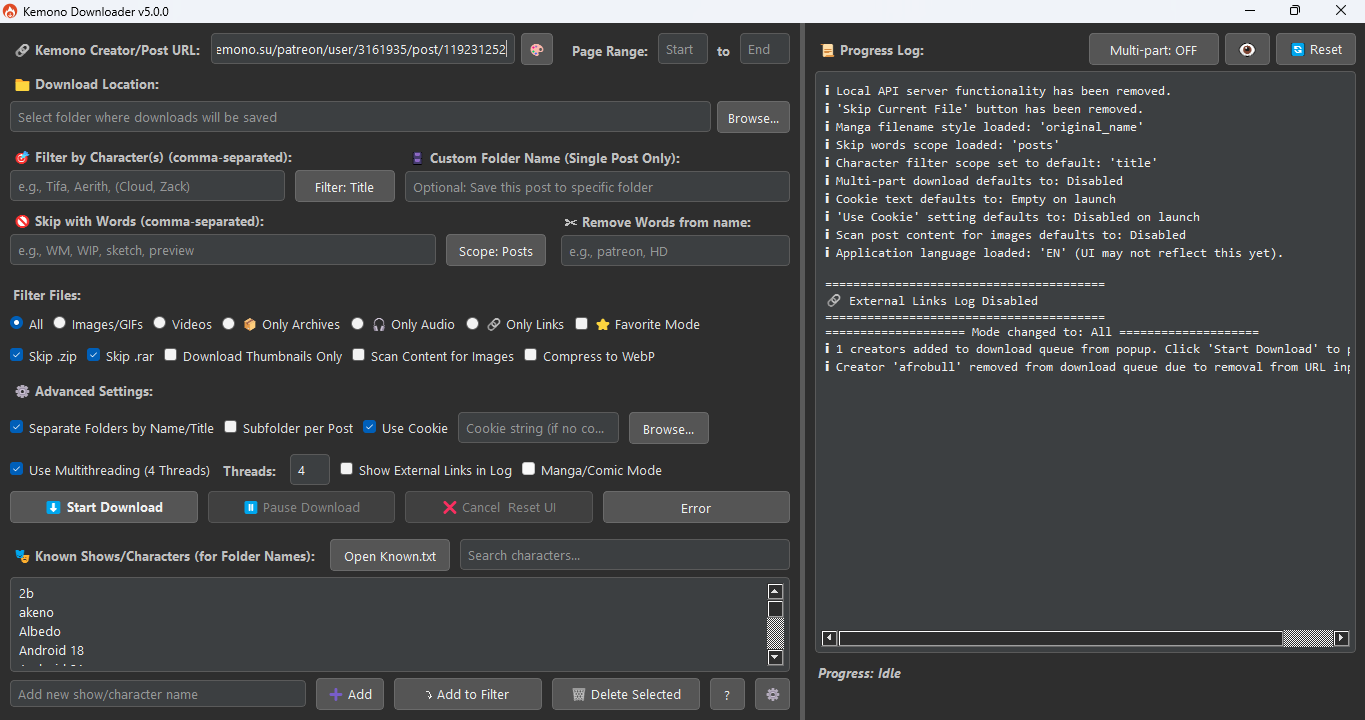
Task: Click Add to Filter button
Action: (x=467, y=694)
